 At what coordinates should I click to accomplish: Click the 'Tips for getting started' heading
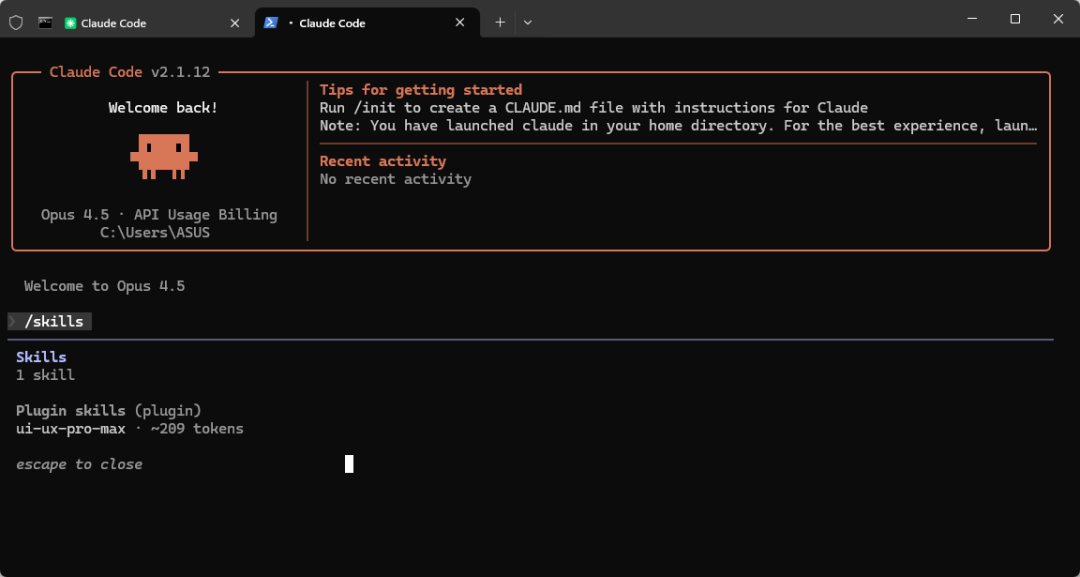pyautogui.click(x=421, y=90)
